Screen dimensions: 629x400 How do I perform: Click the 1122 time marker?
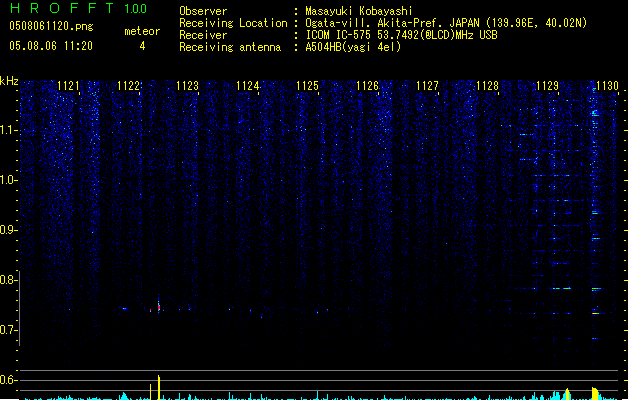(128, 86)
